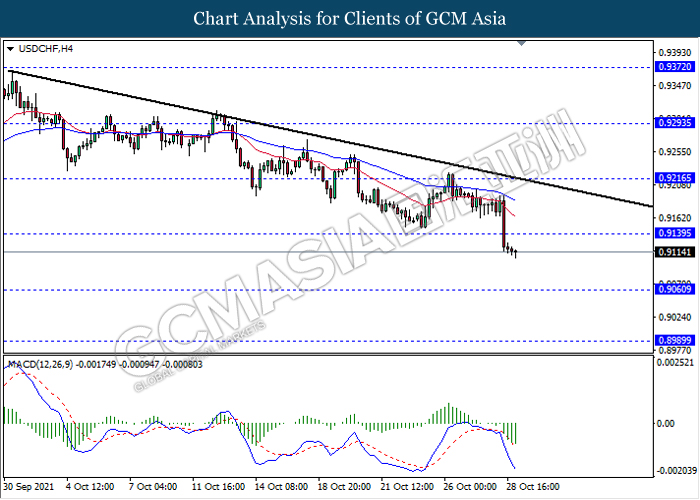The height and width of the screenshot is (500, 700).
Task: Select the 30 Sep 2021 date label
Action: tap(28, 487)
